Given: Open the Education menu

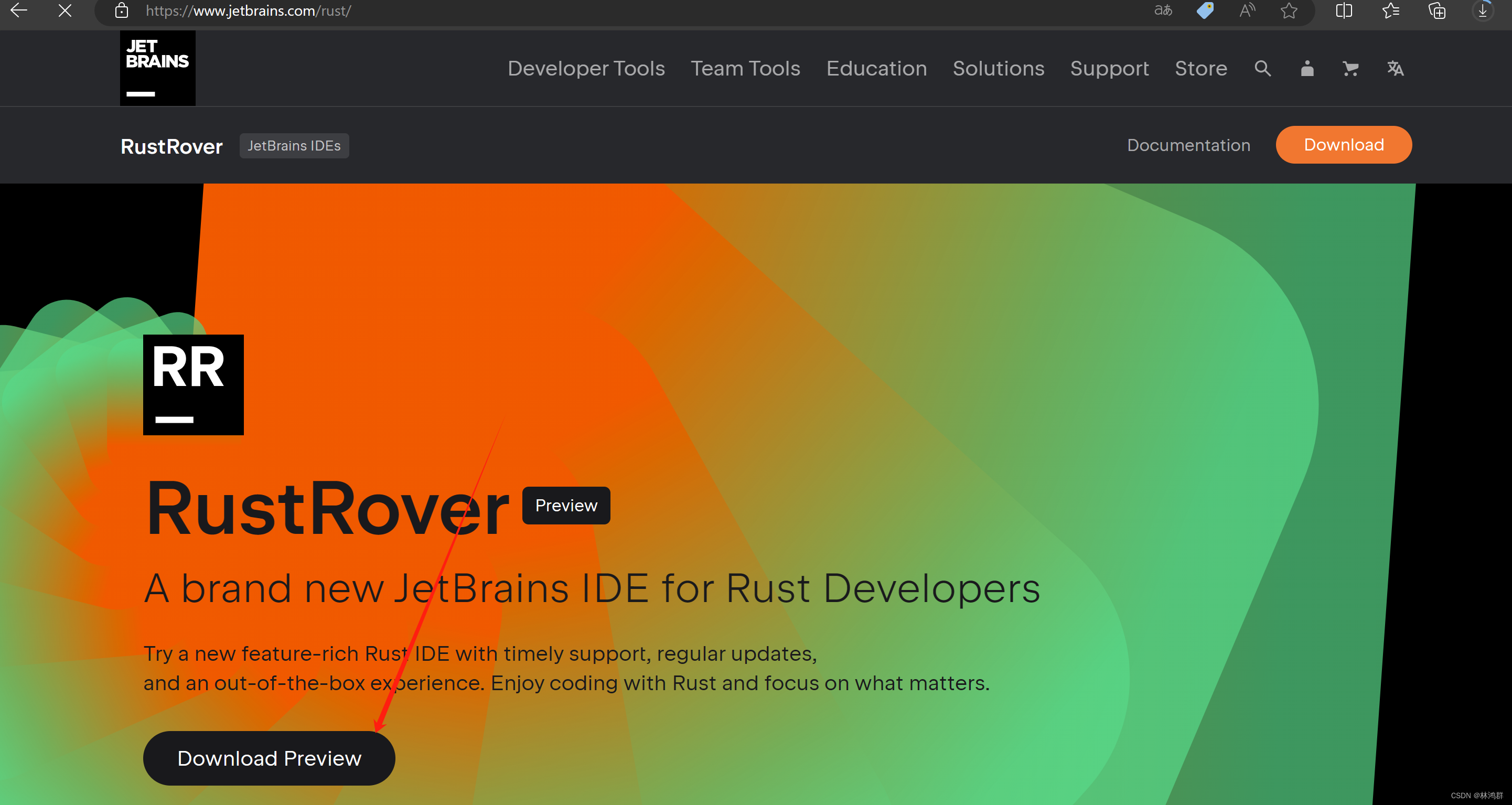Looking at the screenshot, I should click(876, 69).
